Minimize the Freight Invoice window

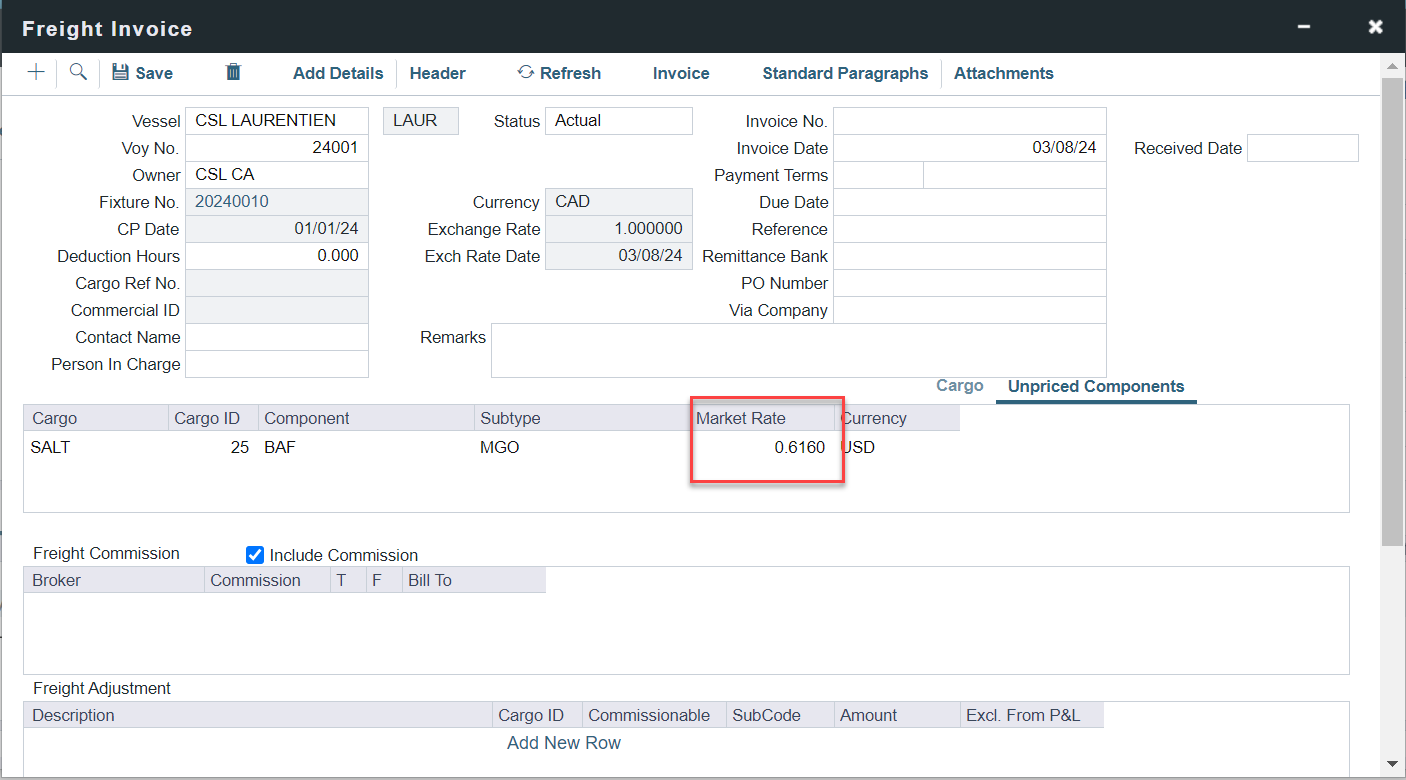coord(1304,27)
